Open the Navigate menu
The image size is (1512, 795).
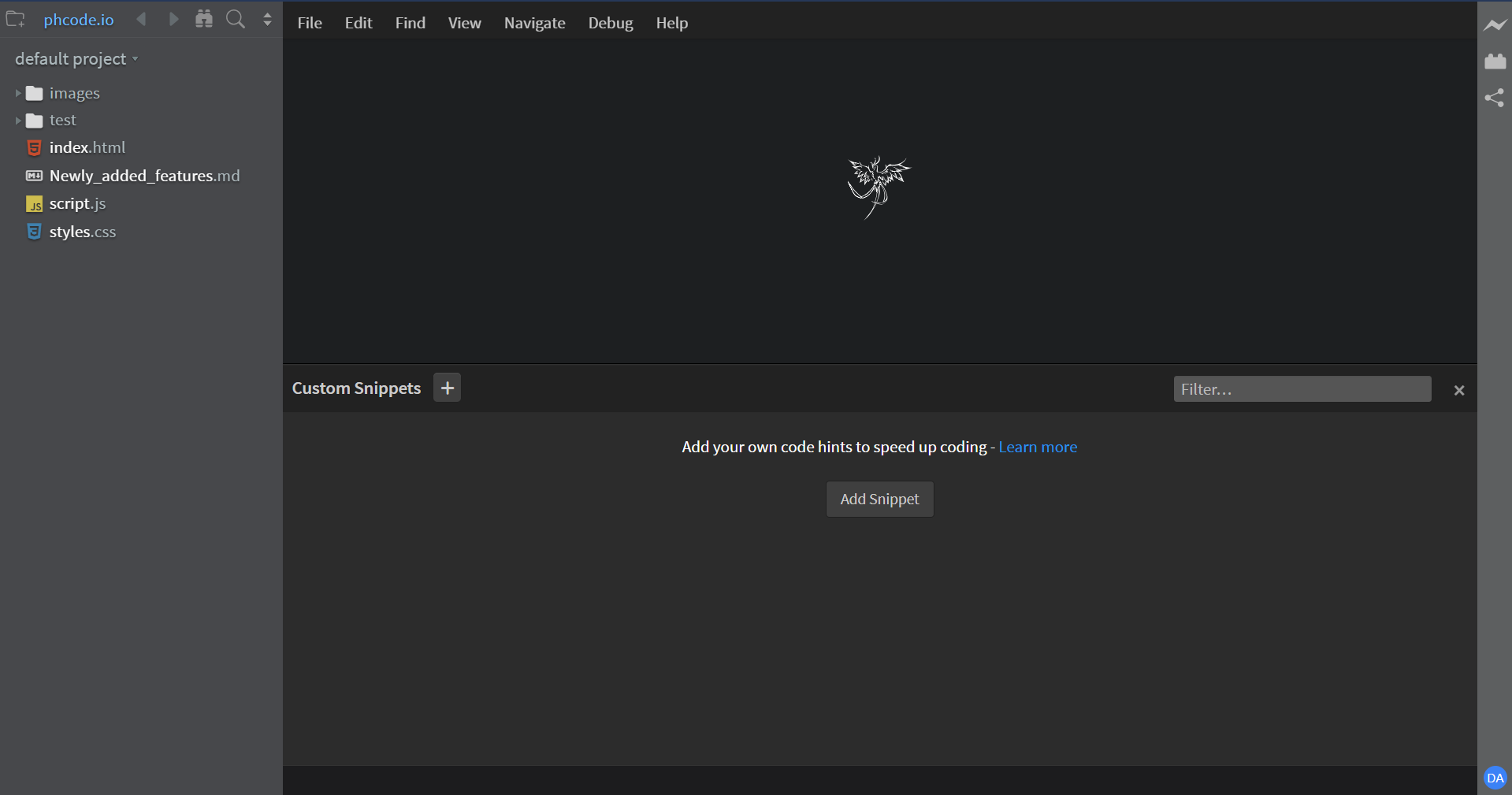(534, 22)
